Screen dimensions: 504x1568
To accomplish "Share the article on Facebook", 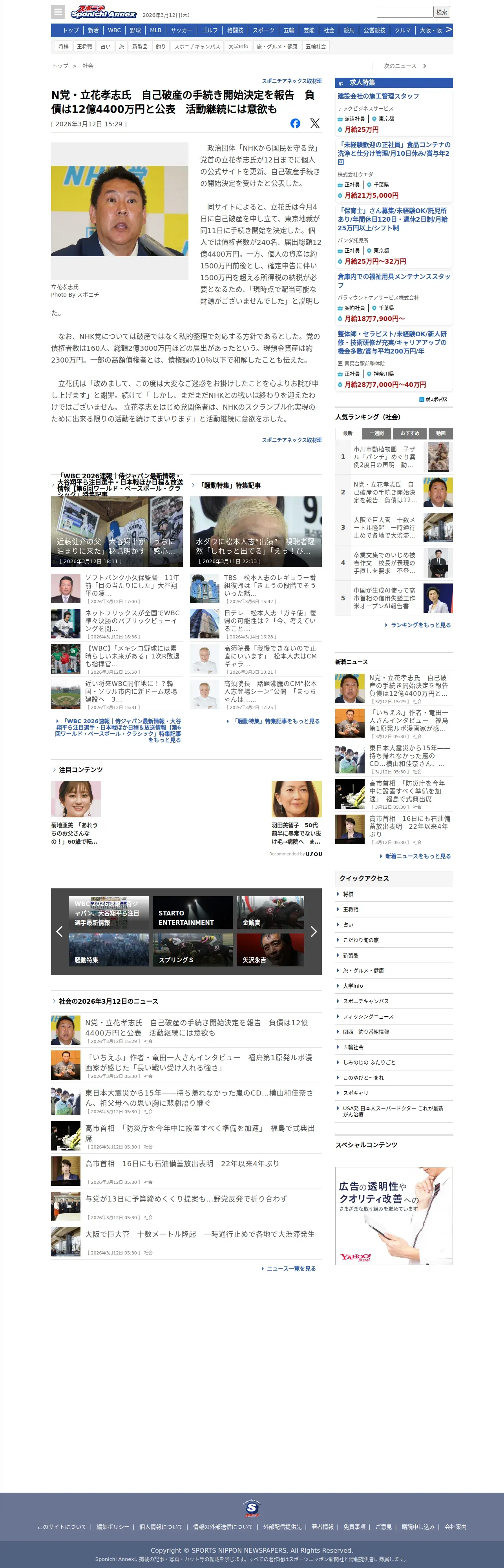I will tap(295, 124).
